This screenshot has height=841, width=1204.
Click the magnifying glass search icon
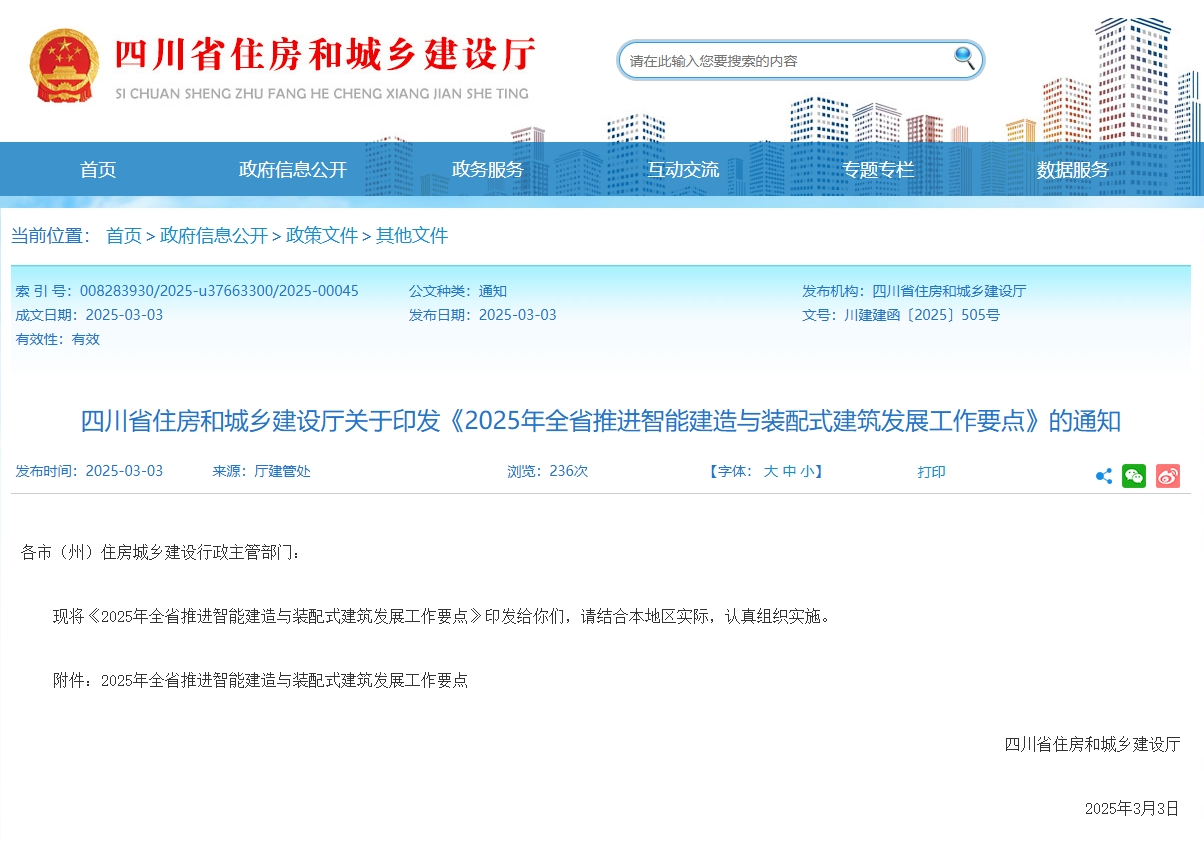pyautogui.click(x=964, y=58)
